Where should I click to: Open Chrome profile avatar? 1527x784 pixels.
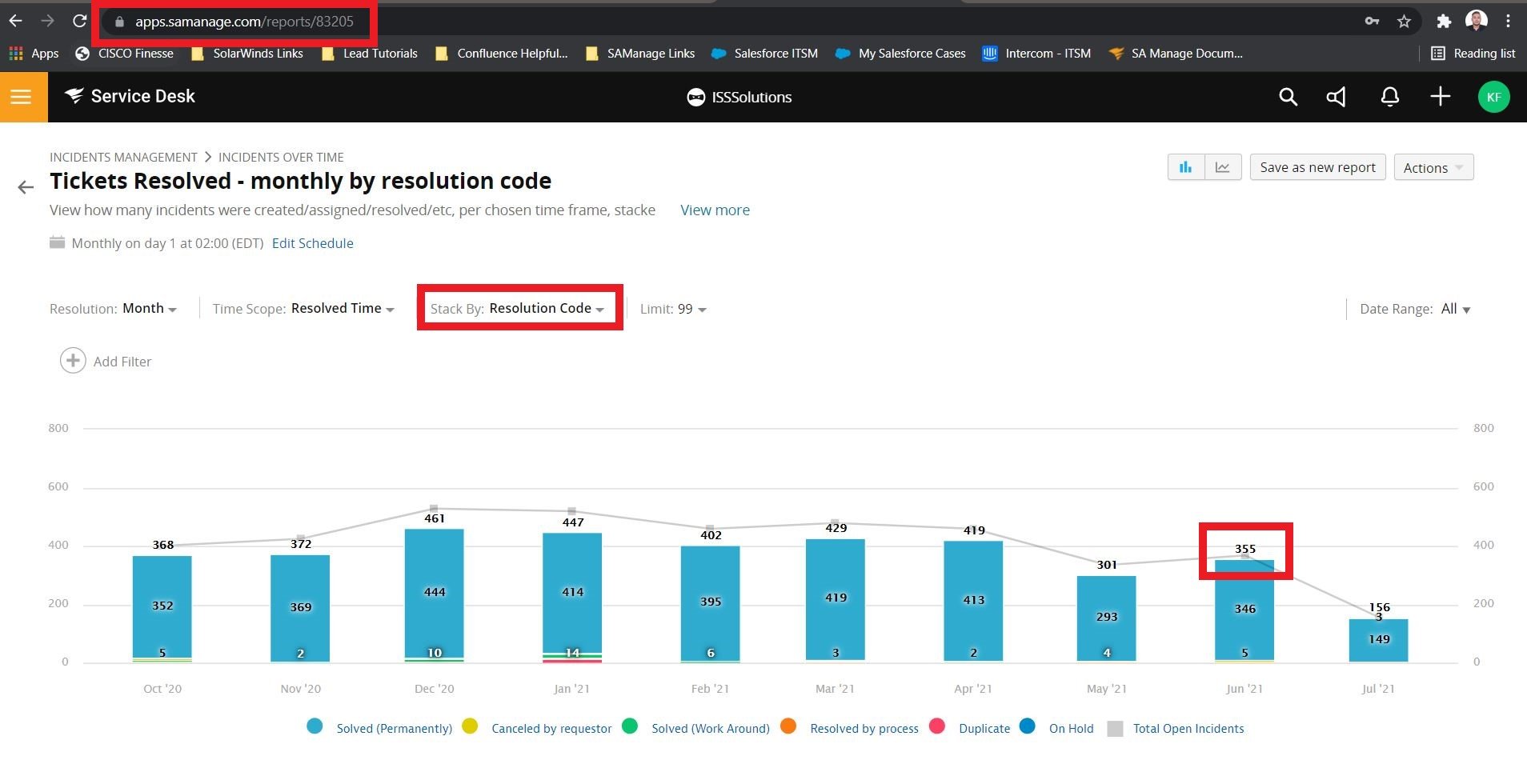[x=1477, y=21]
